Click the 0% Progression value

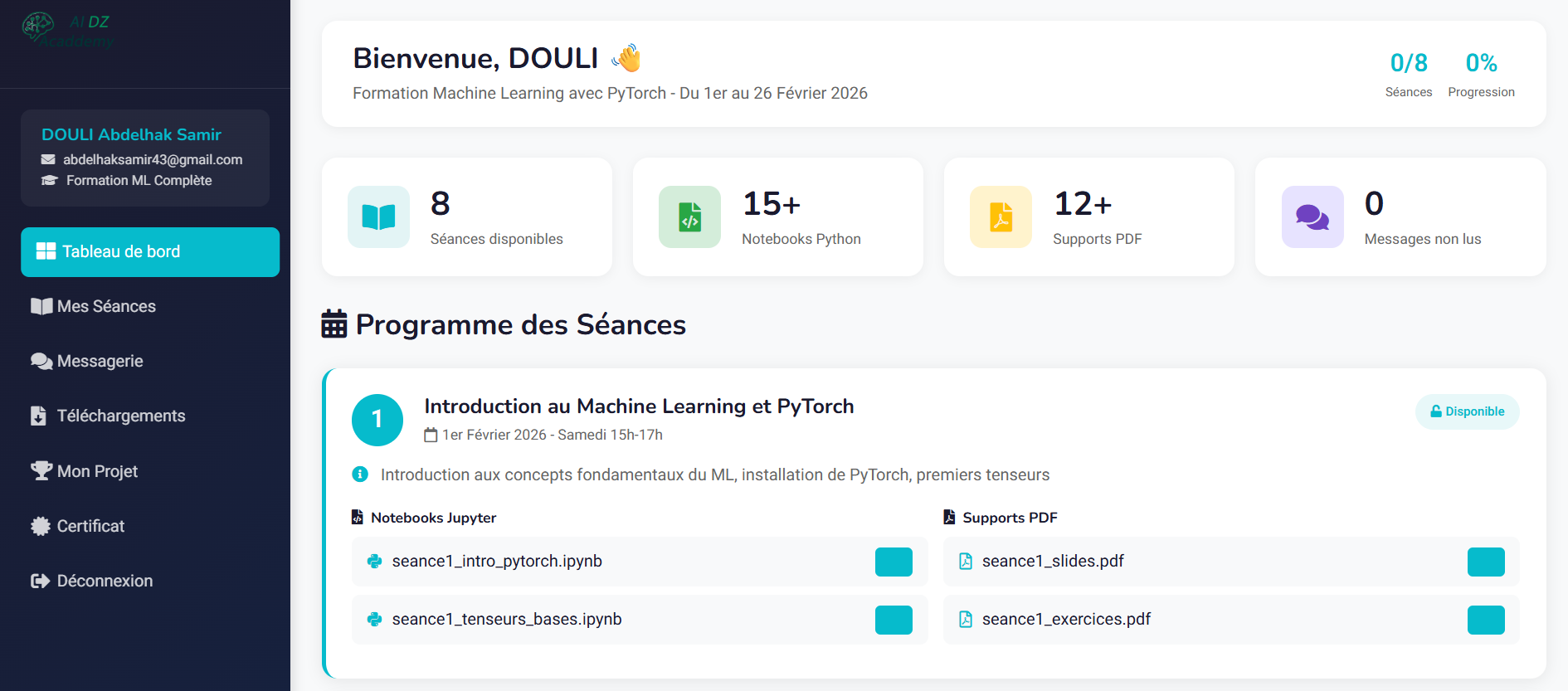[1481, 63]
